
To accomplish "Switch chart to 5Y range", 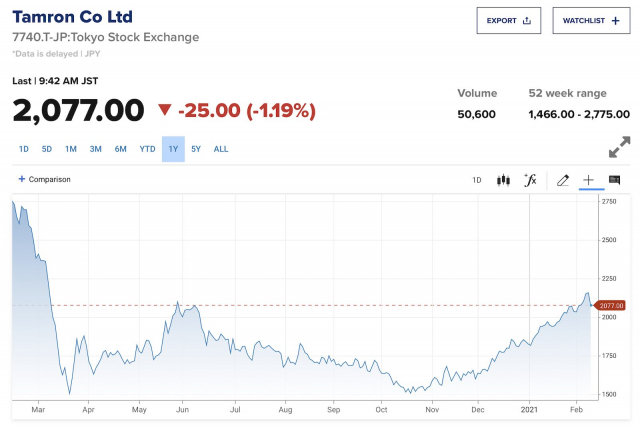I will (x=196, y=149).
